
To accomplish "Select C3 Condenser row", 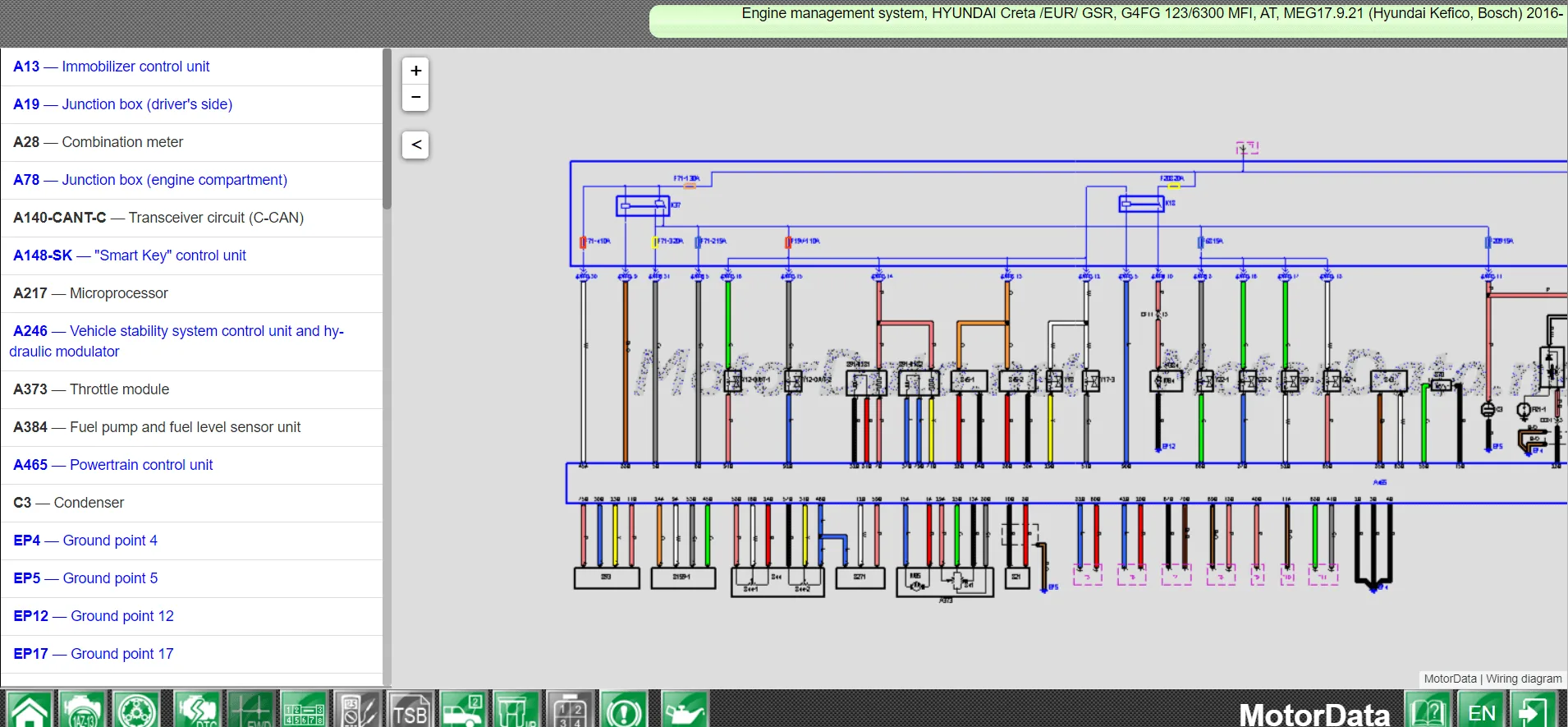I will (x=191, y=503).
